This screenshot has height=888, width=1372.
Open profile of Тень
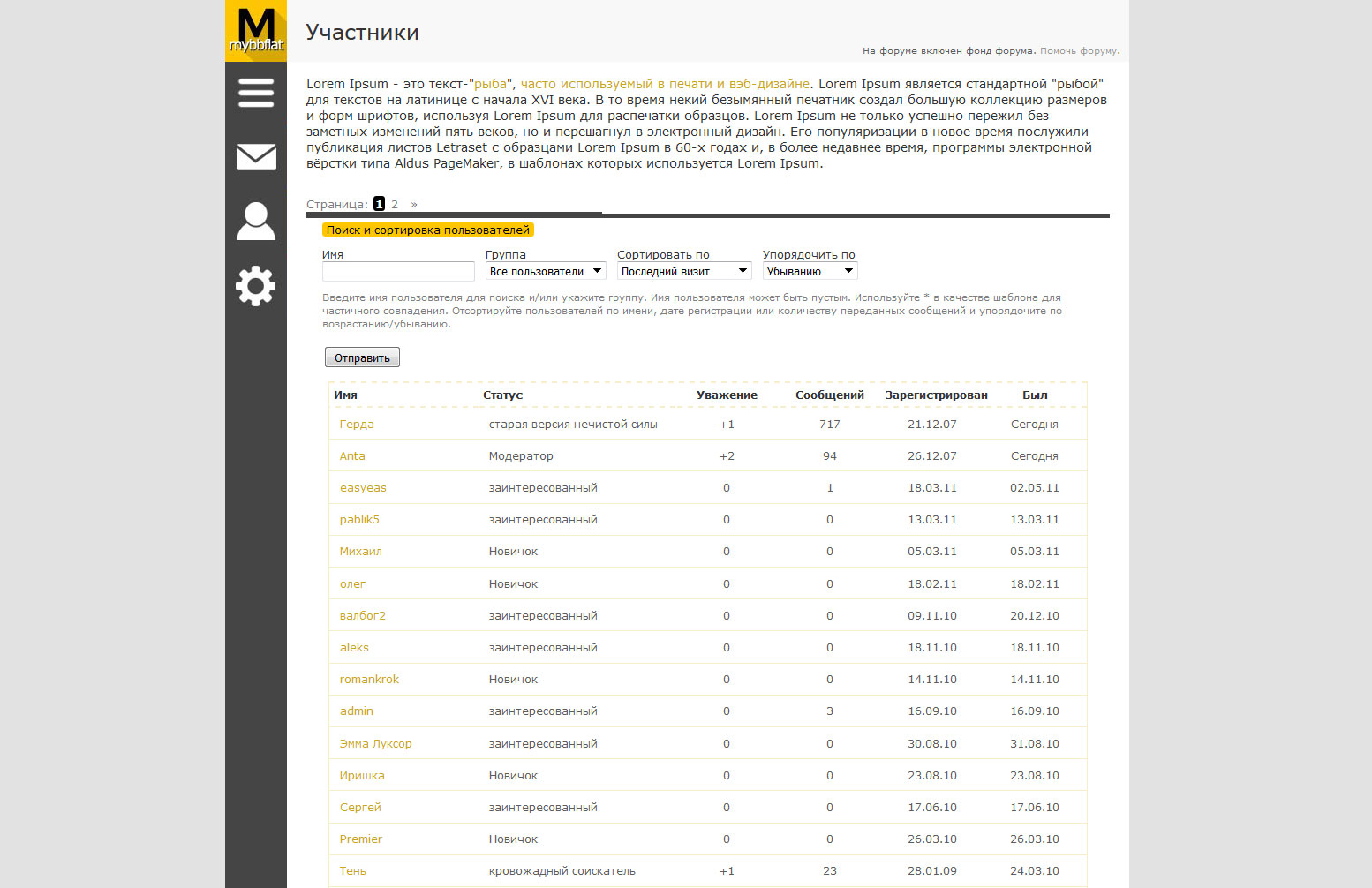coord(353,870)
